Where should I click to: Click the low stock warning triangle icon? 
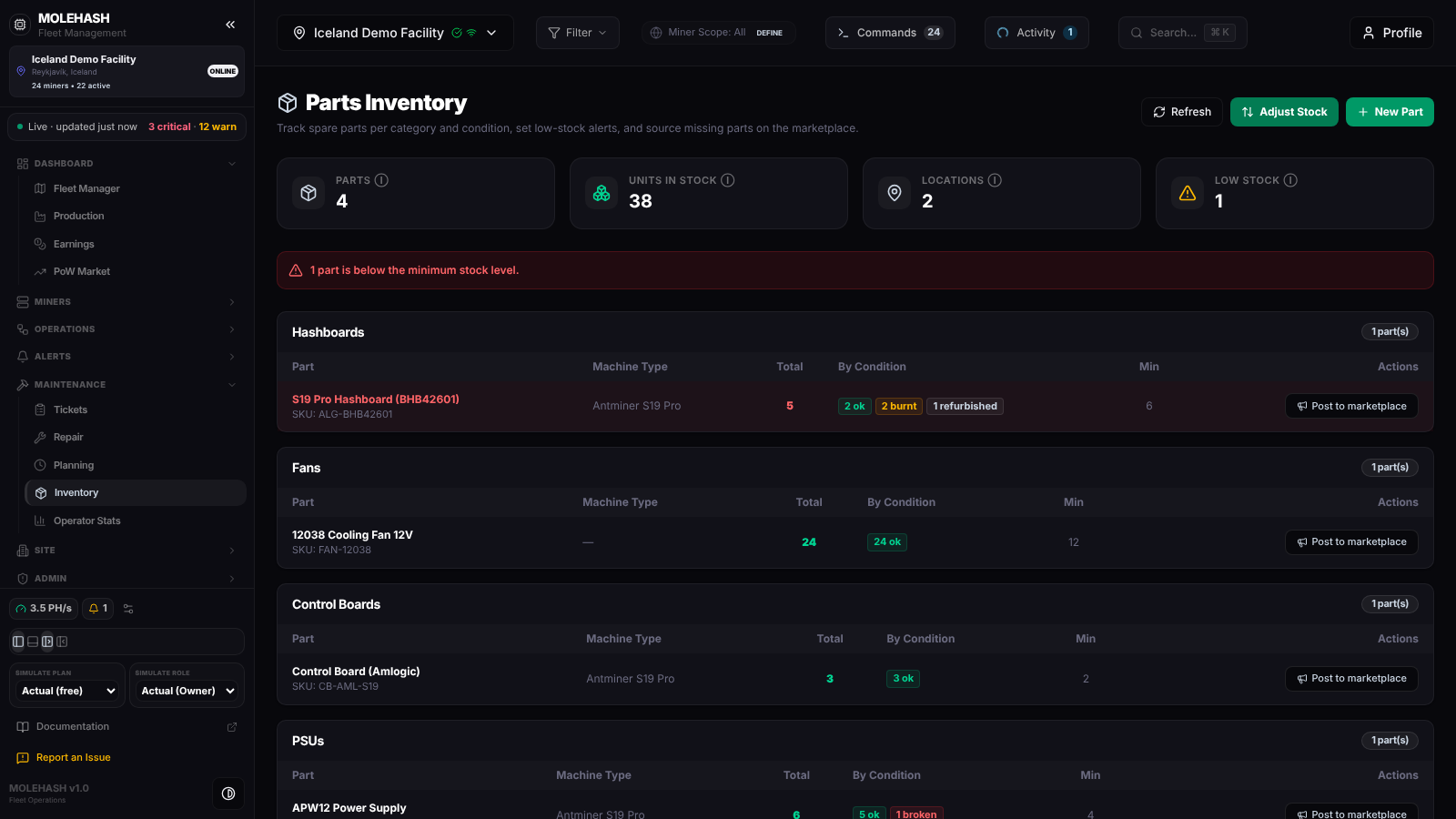[x=1188, y=193]
